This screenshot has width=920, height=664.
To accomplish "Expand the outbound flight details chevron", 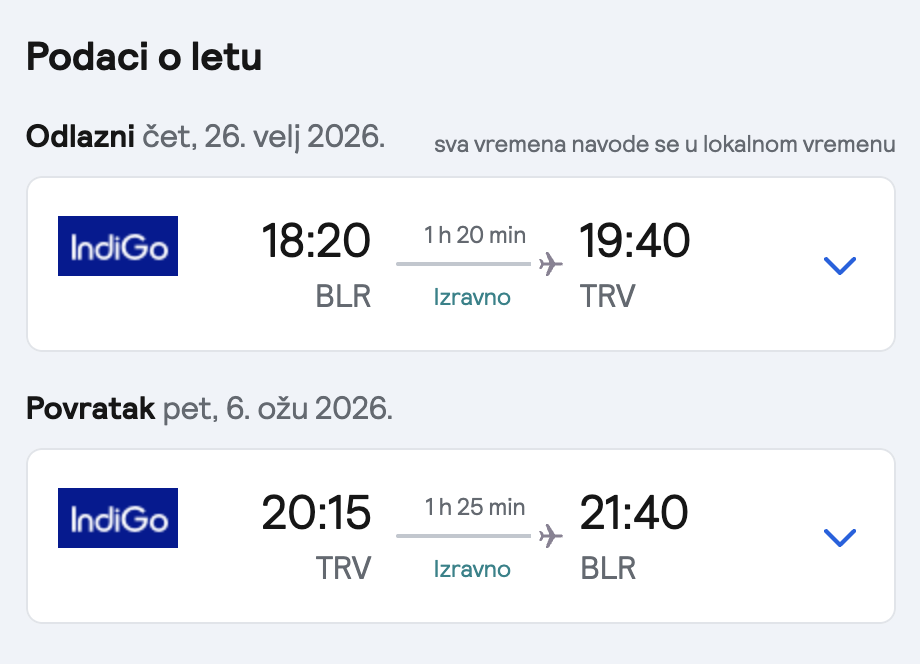I will click(839, 265).
